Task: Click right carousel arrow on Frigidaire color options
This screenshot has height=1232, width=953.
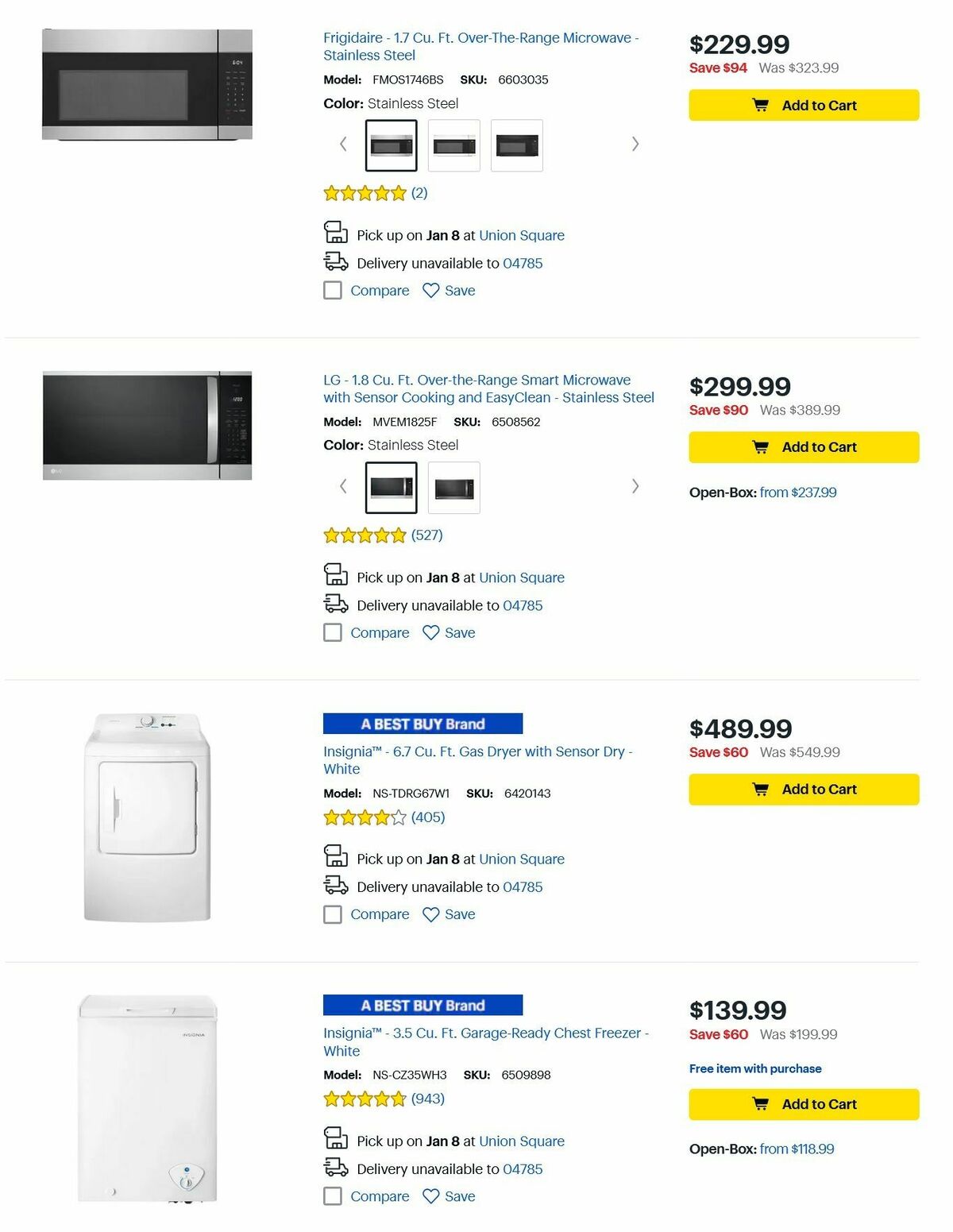Action: pos(635,144)
